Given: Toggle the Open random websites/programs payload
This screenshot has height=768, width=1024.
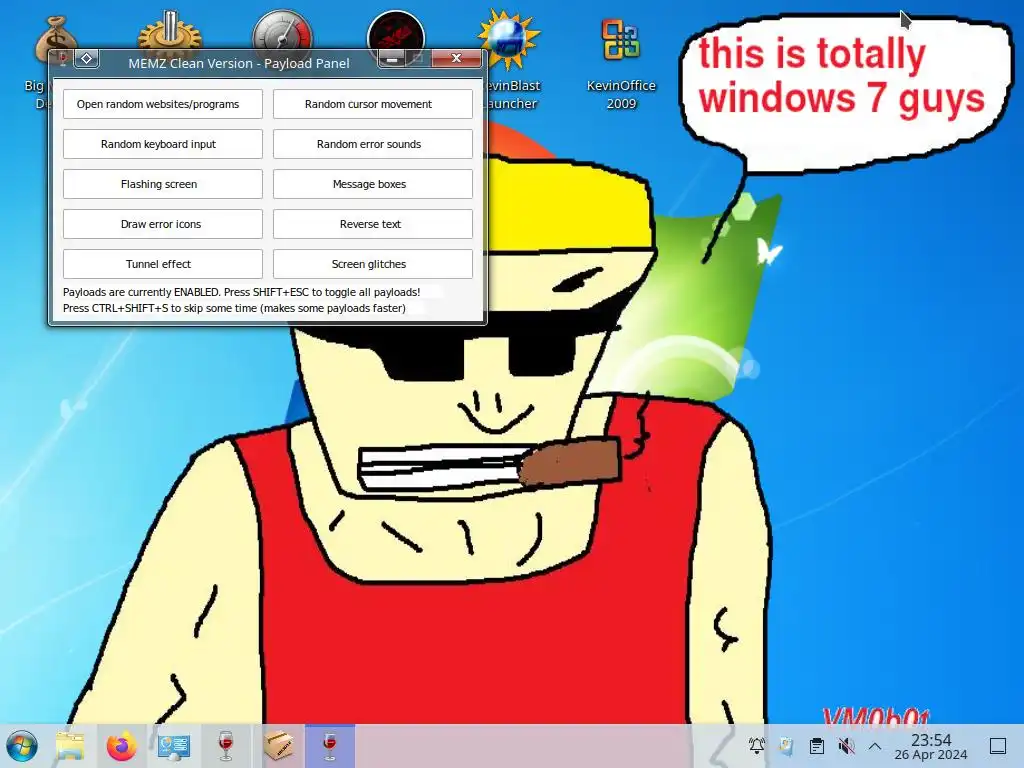Looking at the screenshot, I should (x=163, y=104).
